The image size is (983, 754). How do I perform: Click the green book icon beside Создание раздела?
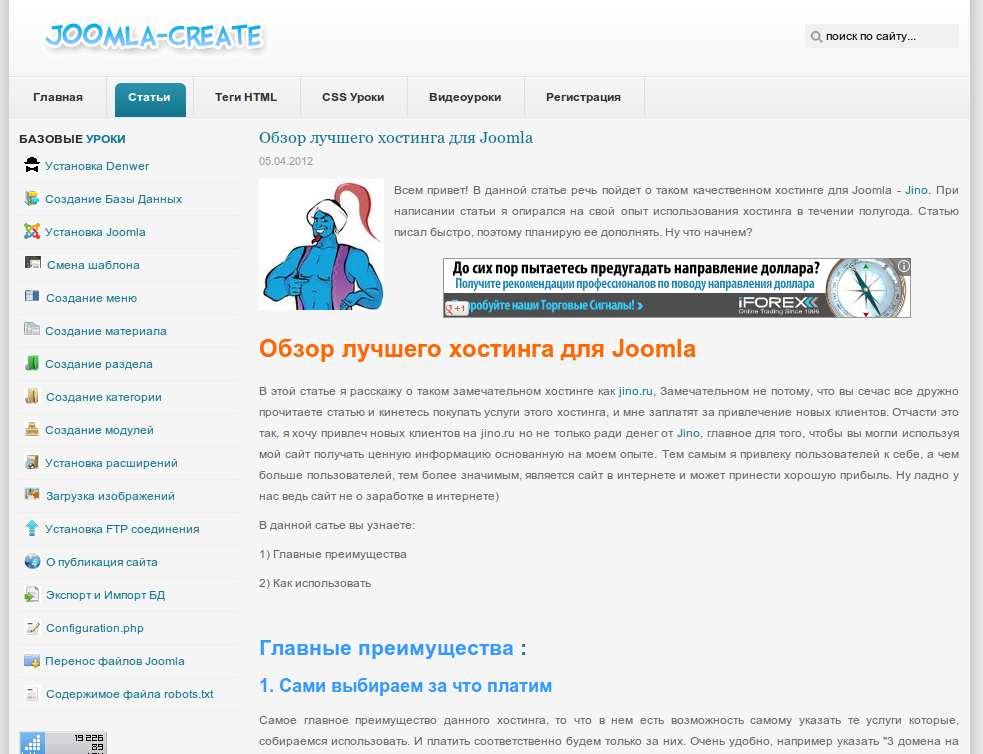click(32, 363)
